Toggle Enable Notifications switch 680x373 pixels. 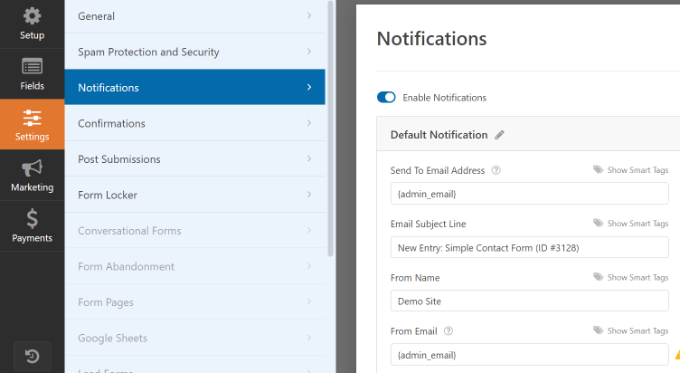coord(386,97)
